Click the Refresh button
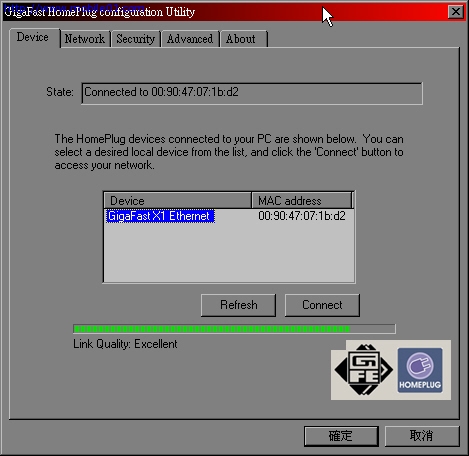469x456 pixels. 238,305
